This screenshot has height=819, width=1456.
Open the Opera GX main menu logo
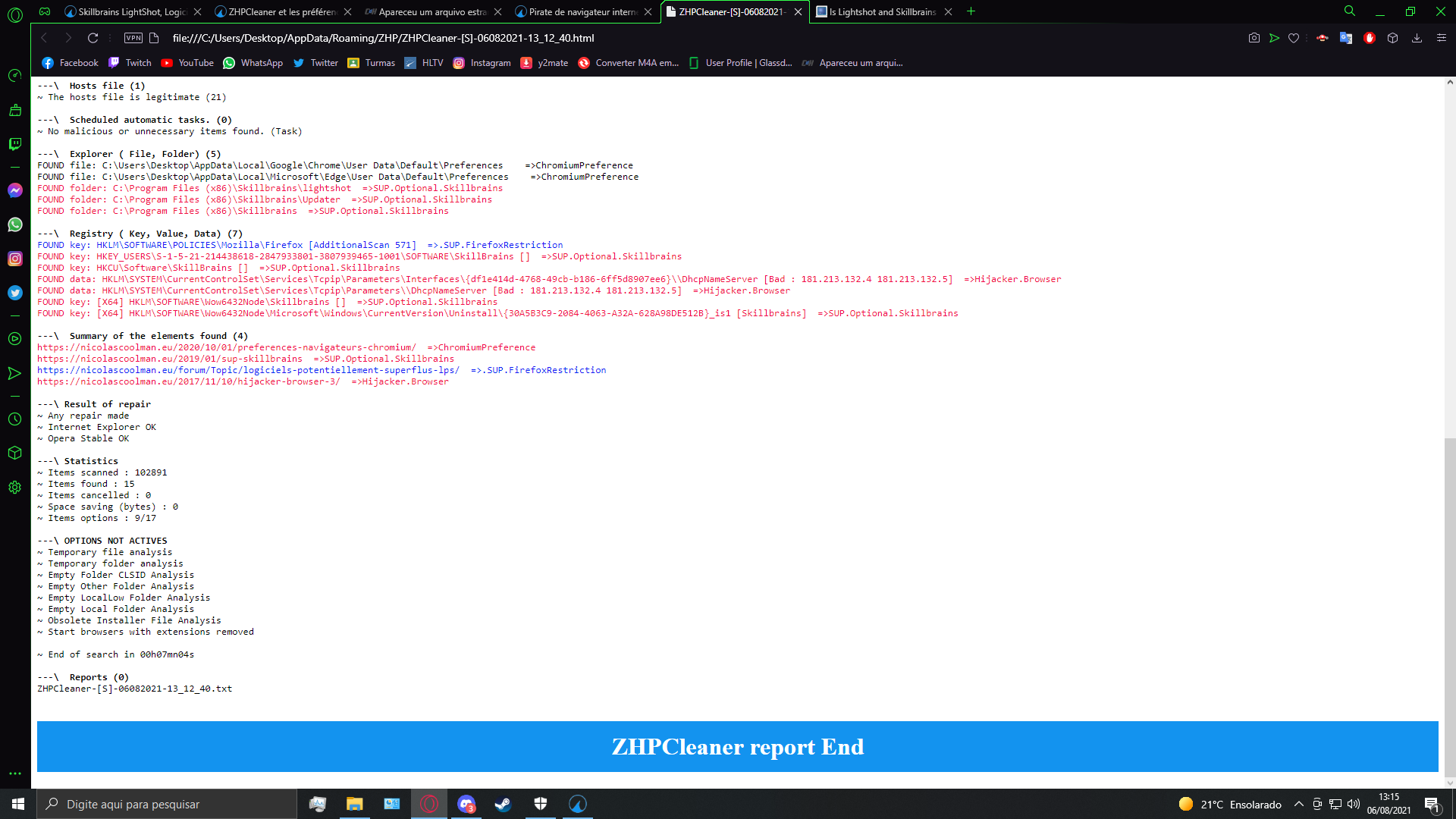(x=15, y=14)
